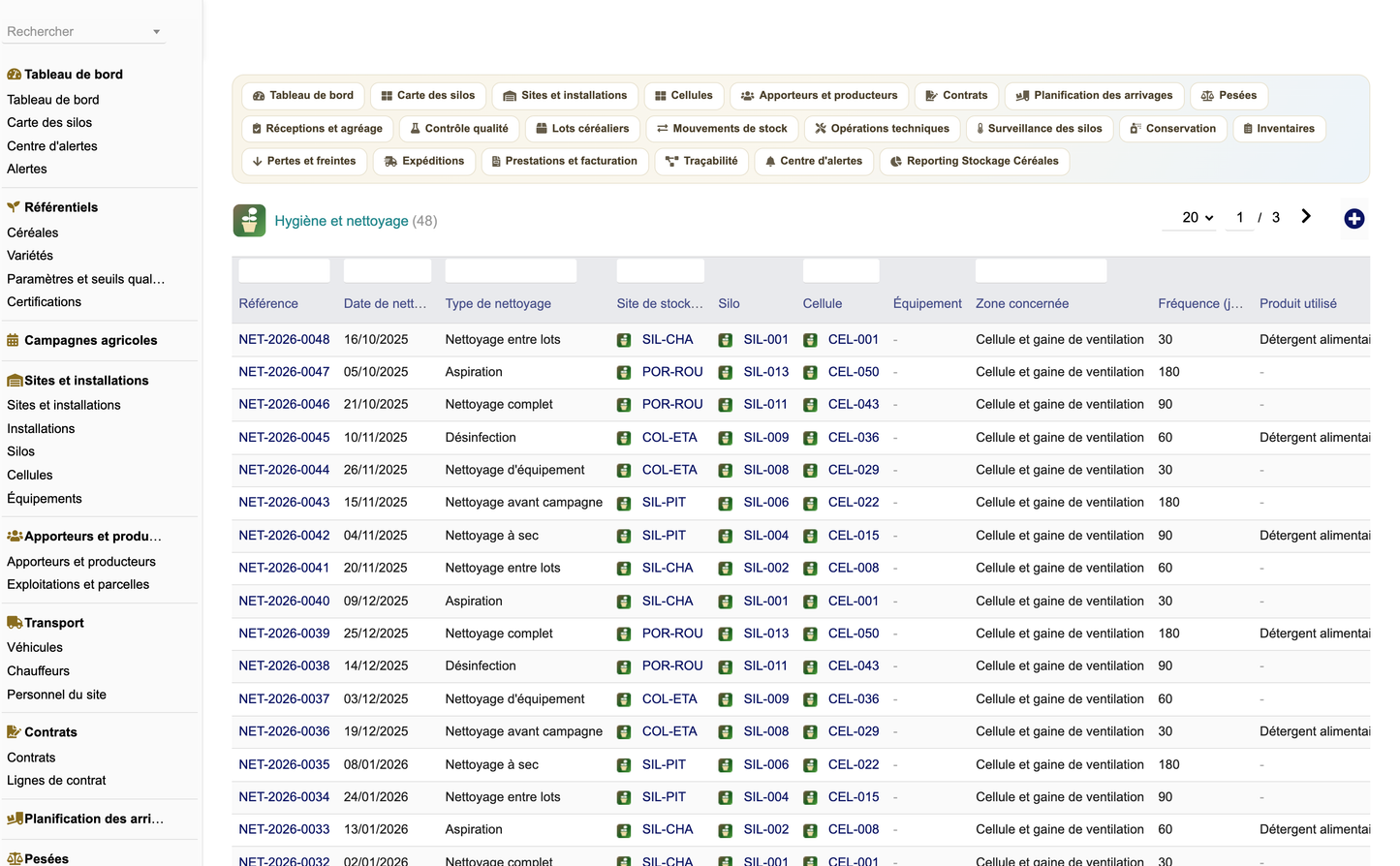Click the Référence column filter field
The image size is (1400, 866).
click(284, 270)
